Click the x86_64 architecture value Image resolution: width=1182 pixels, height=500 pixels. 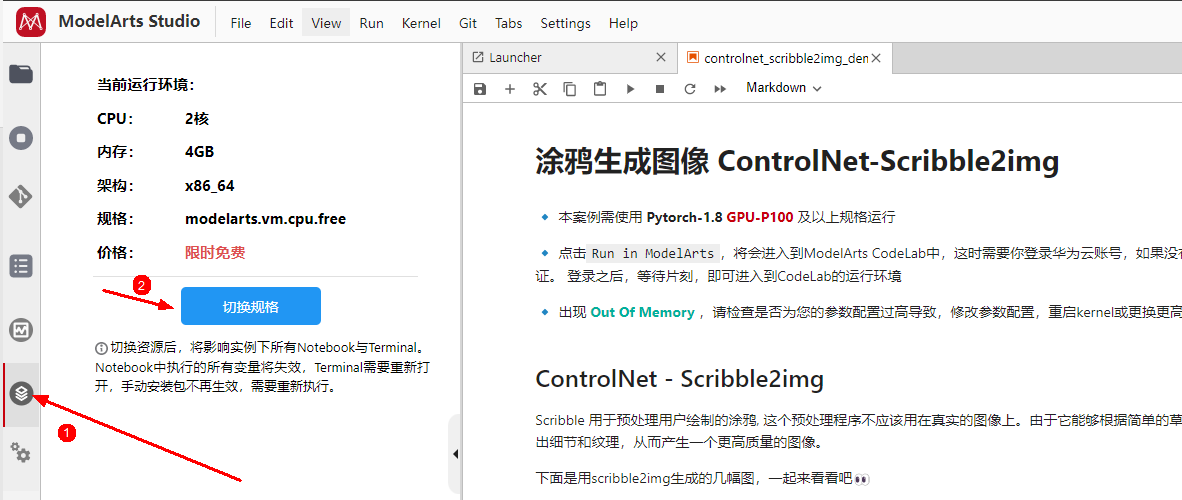(210, 186)
